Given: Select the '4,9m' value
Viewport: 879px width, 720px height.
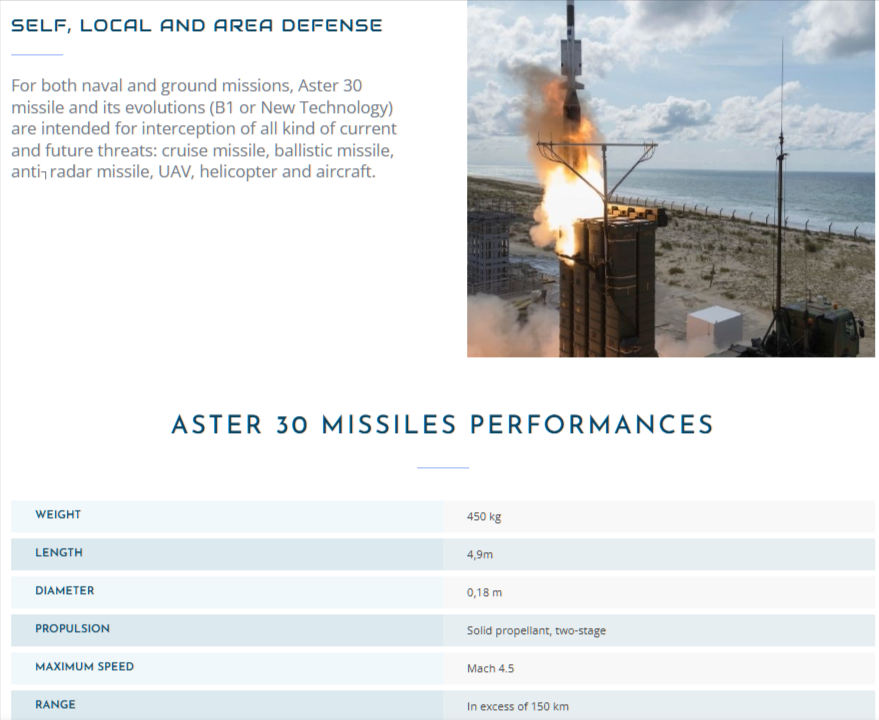Looking at the screenshot, I should pyautogui.click(x=480, y=555).
